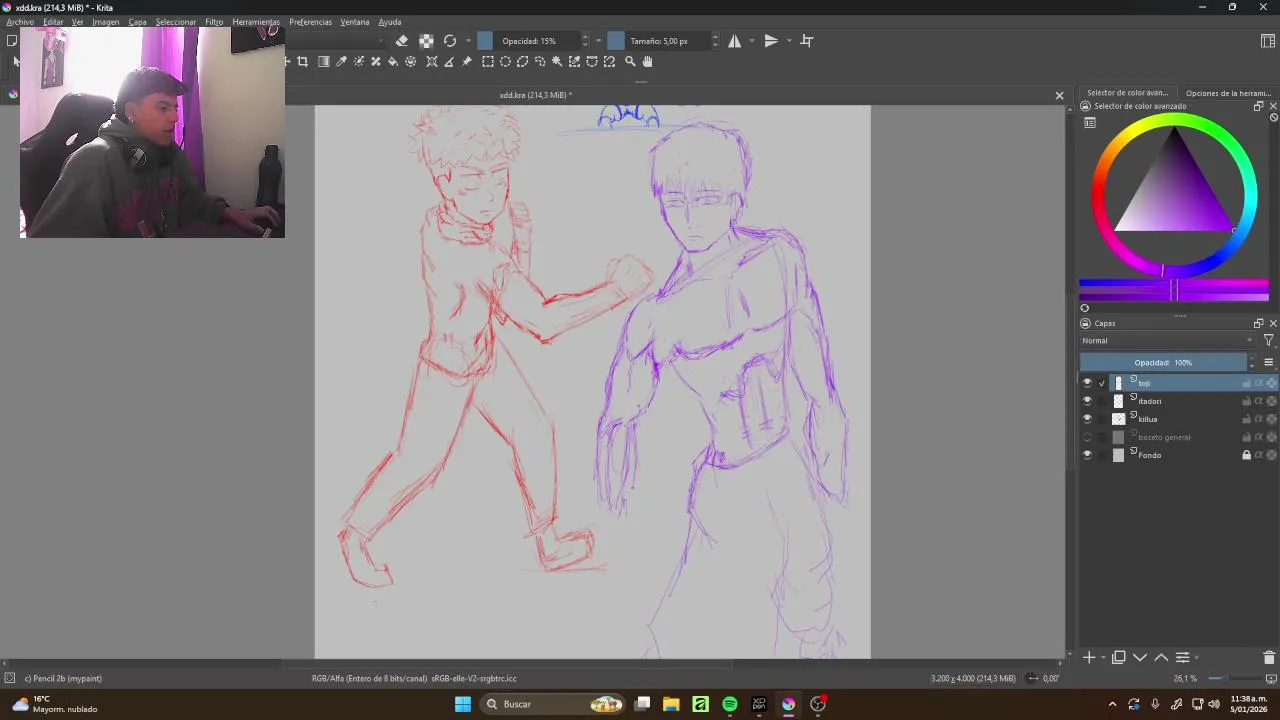Open the layer filter funnel dropdown
The height and width of the screenshot is (720, 1280).
coord(1269,341)
